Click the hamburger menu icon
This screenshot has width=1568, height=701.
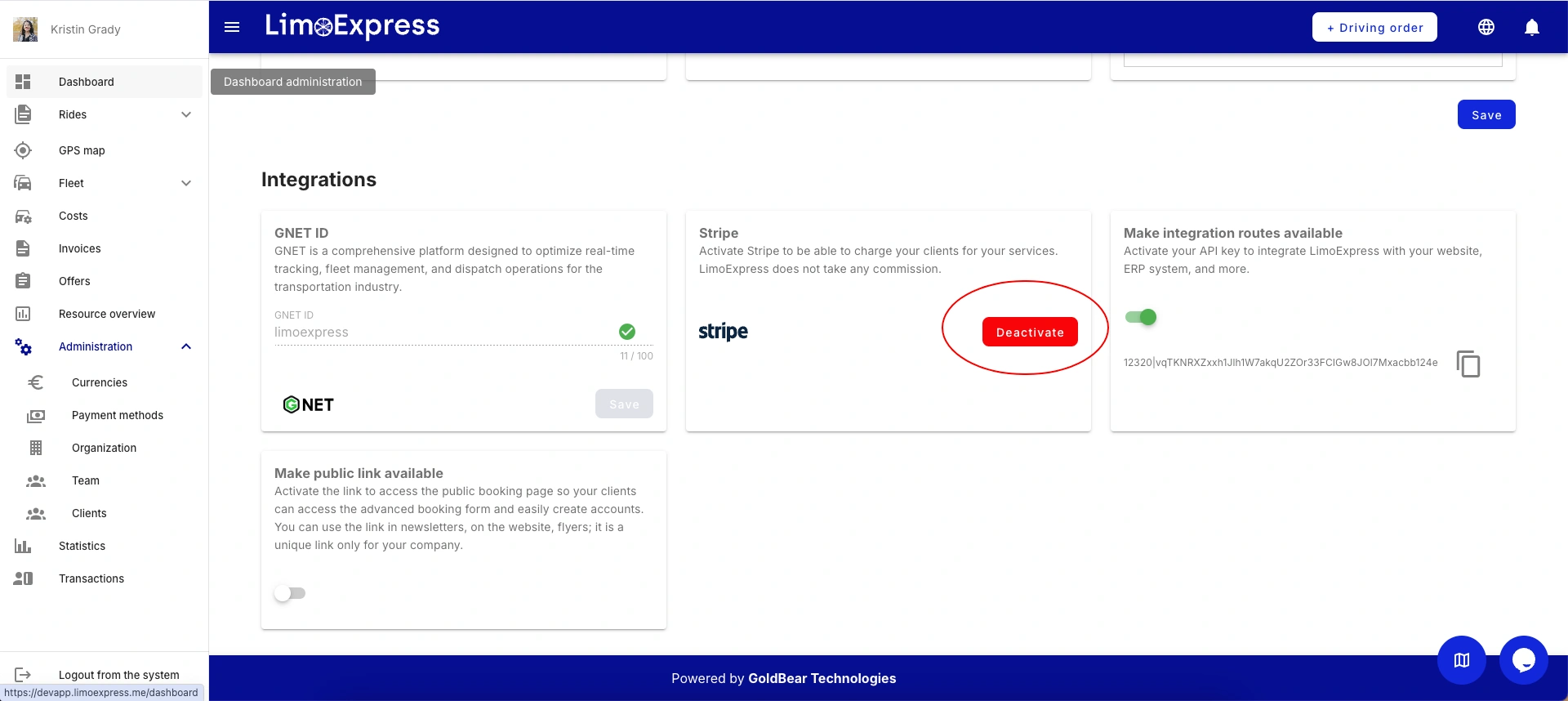232,27
